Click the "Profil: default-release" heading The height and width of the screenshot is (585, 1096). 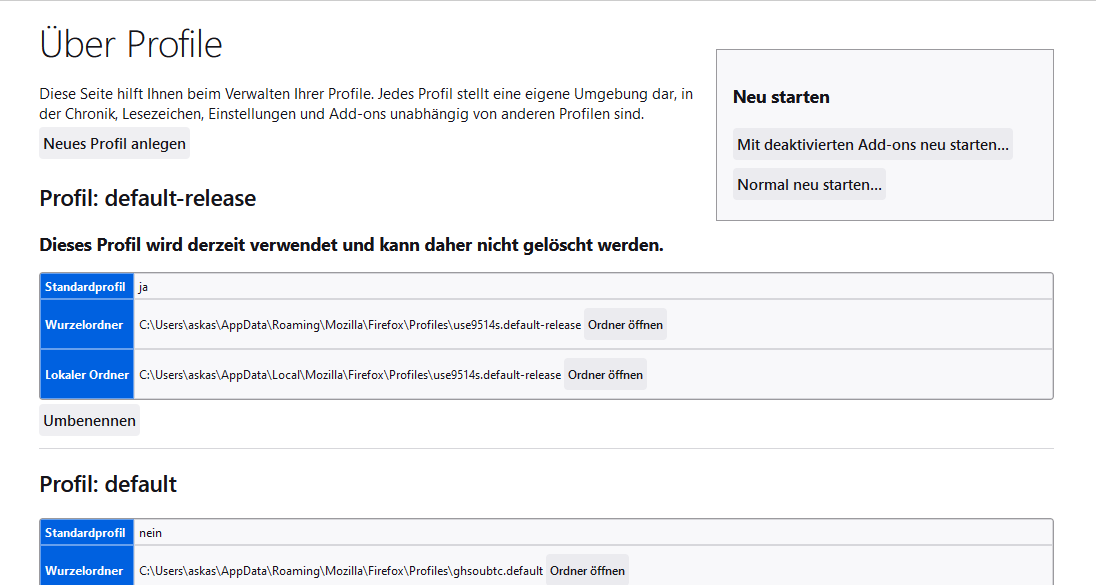[x=148, y=198]
